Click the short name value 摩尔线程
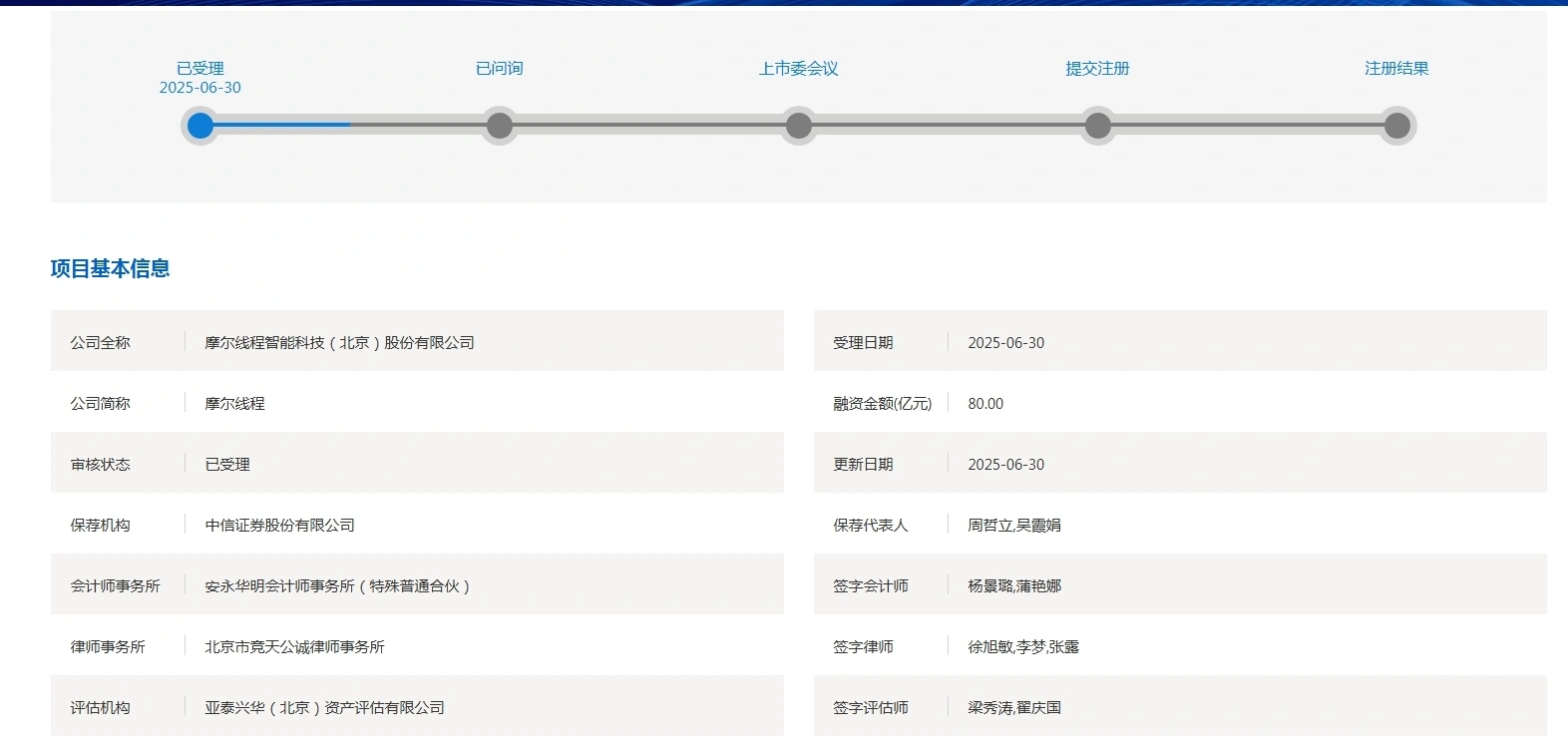This screenshot has width=1568, height=744. click(x=234, y=403)
